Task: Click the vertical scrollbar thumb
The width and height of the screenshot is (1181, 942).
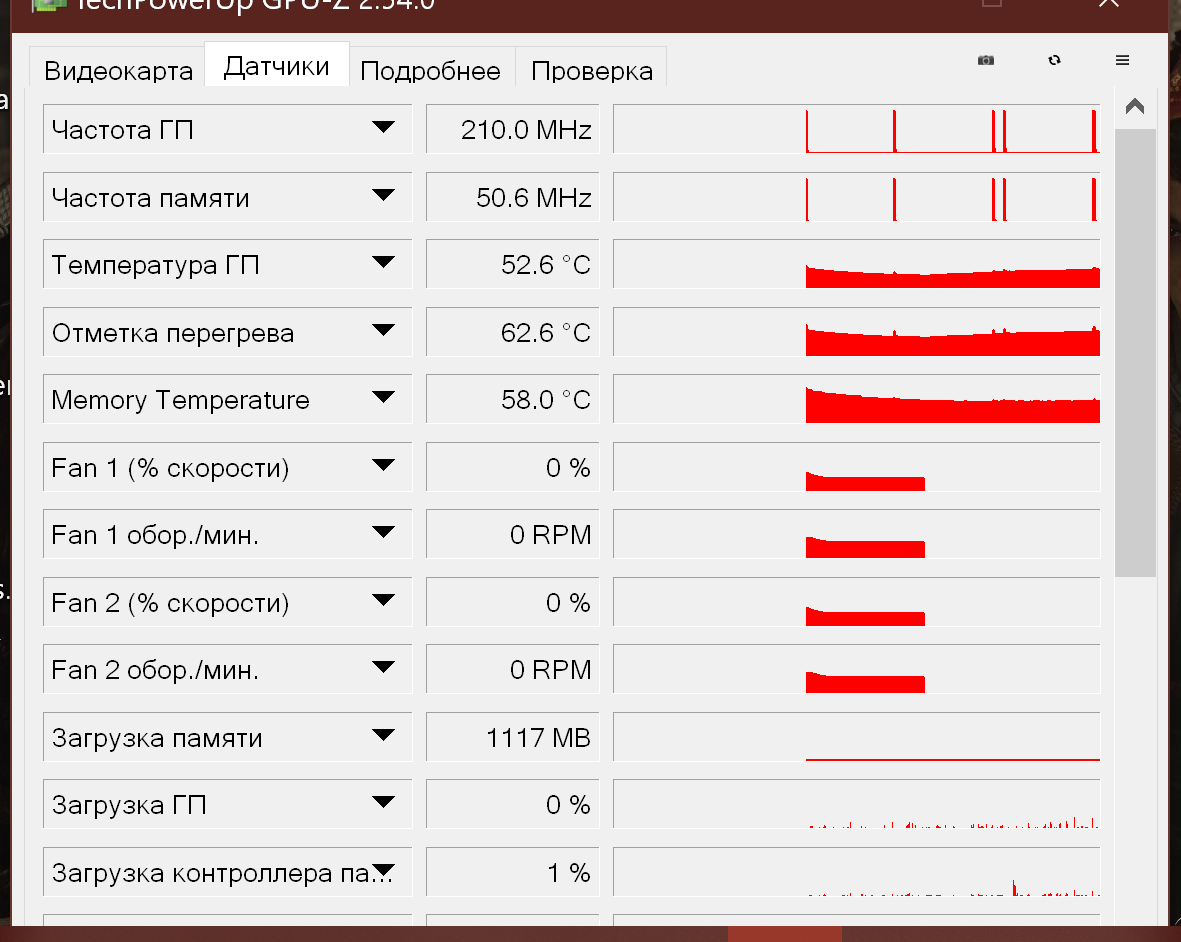Action: pos(1135,350)
